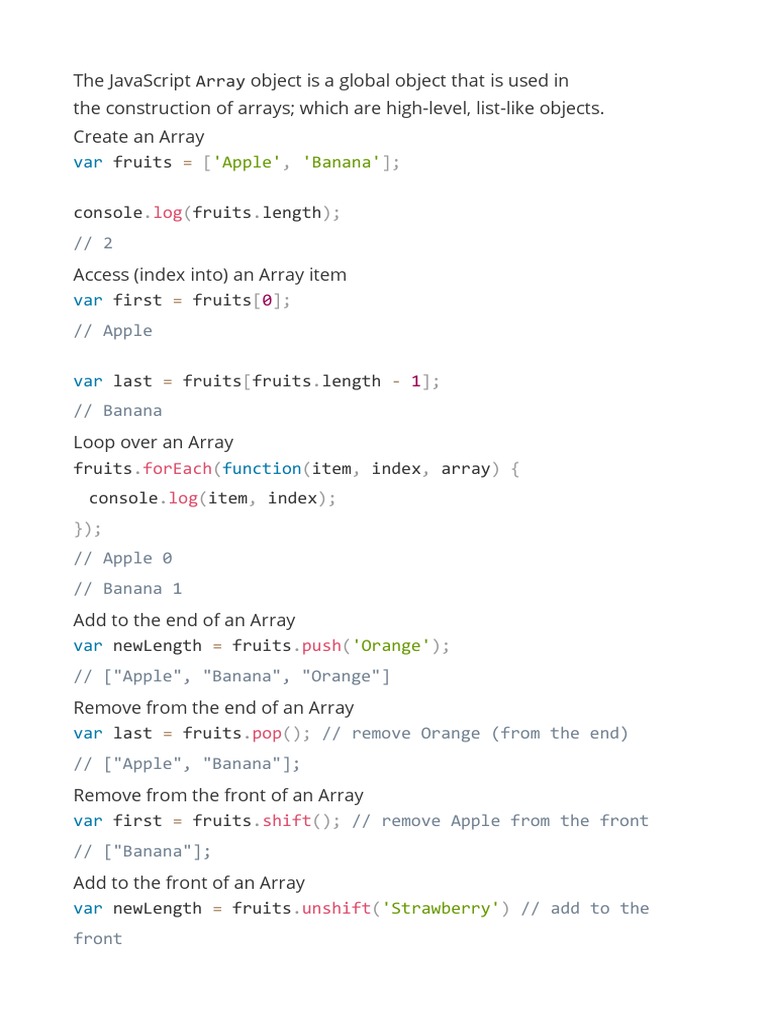The width and height of the screenshot is (768, 1024).
Task: Click the 'Remove from the end of an Array' heading
Action: (213, 708)
